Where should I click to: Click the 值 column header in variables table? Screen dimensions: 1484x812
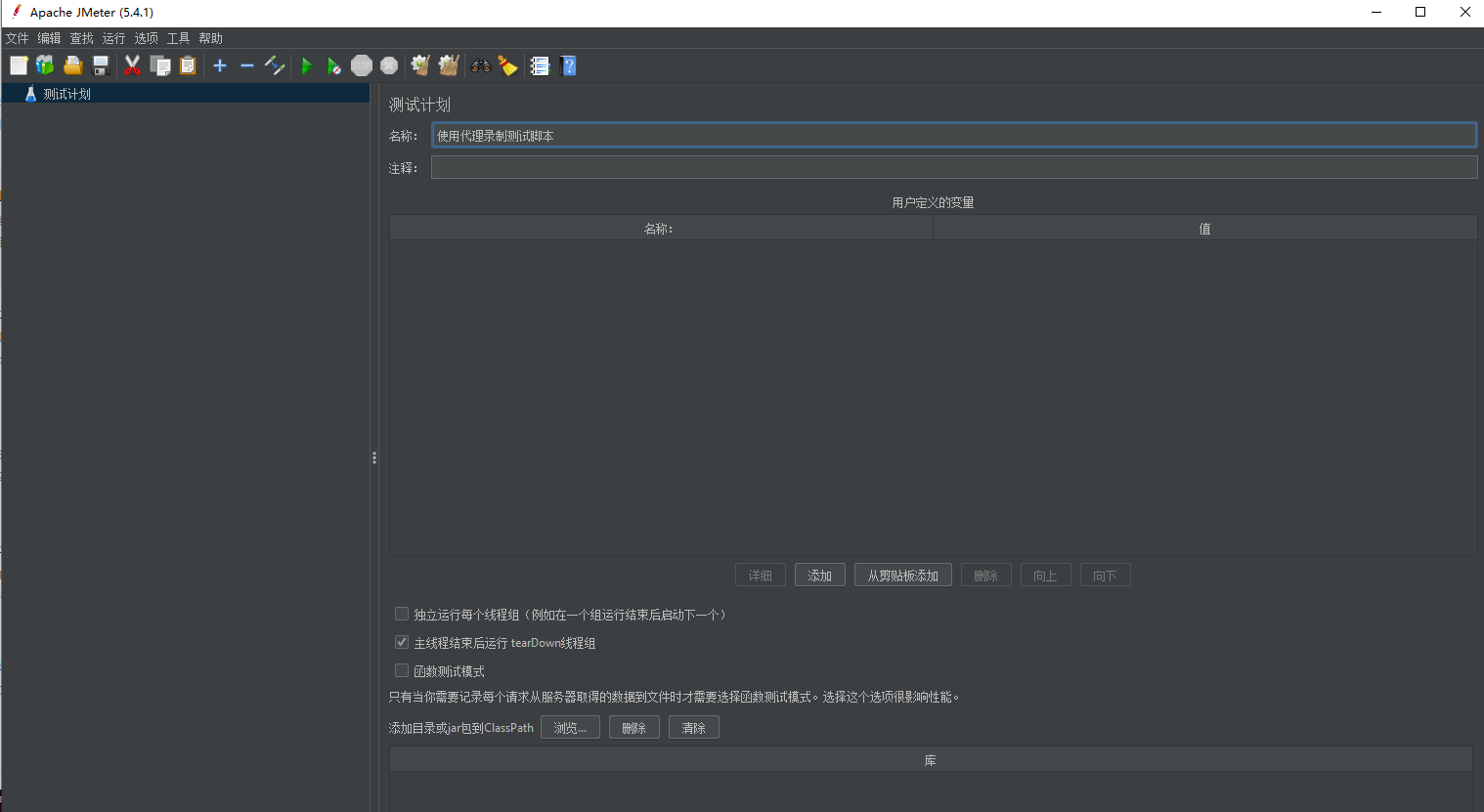tap(1205, 229)
